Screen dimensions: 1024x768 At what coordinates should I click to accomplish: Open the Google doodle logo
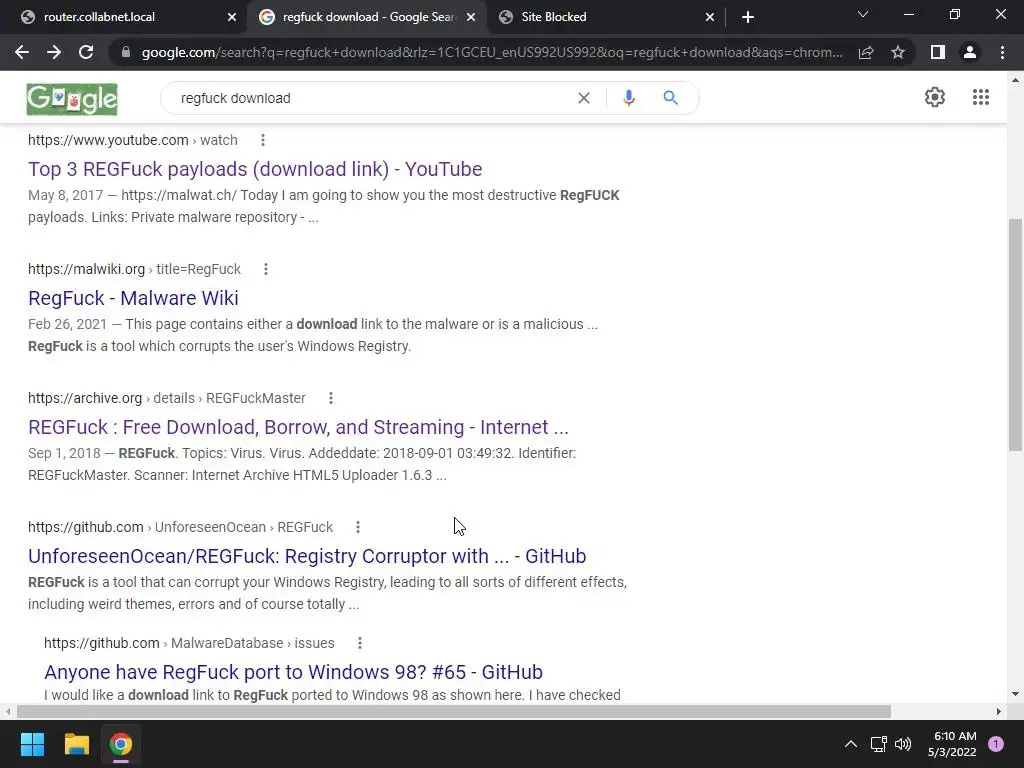click(x=72, y=99)
